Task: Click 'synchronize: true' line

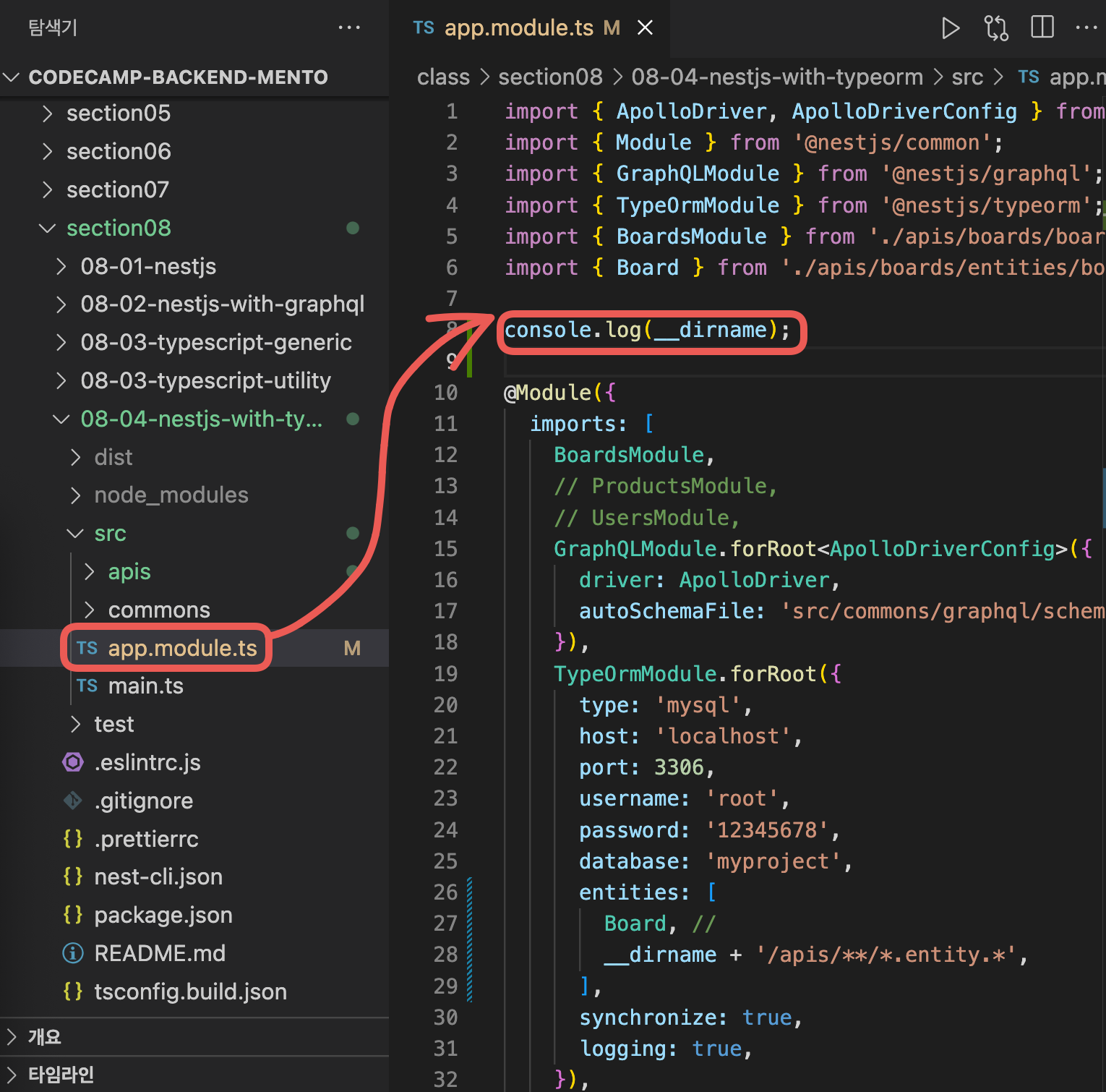Action: click(x=690, y=1018)
